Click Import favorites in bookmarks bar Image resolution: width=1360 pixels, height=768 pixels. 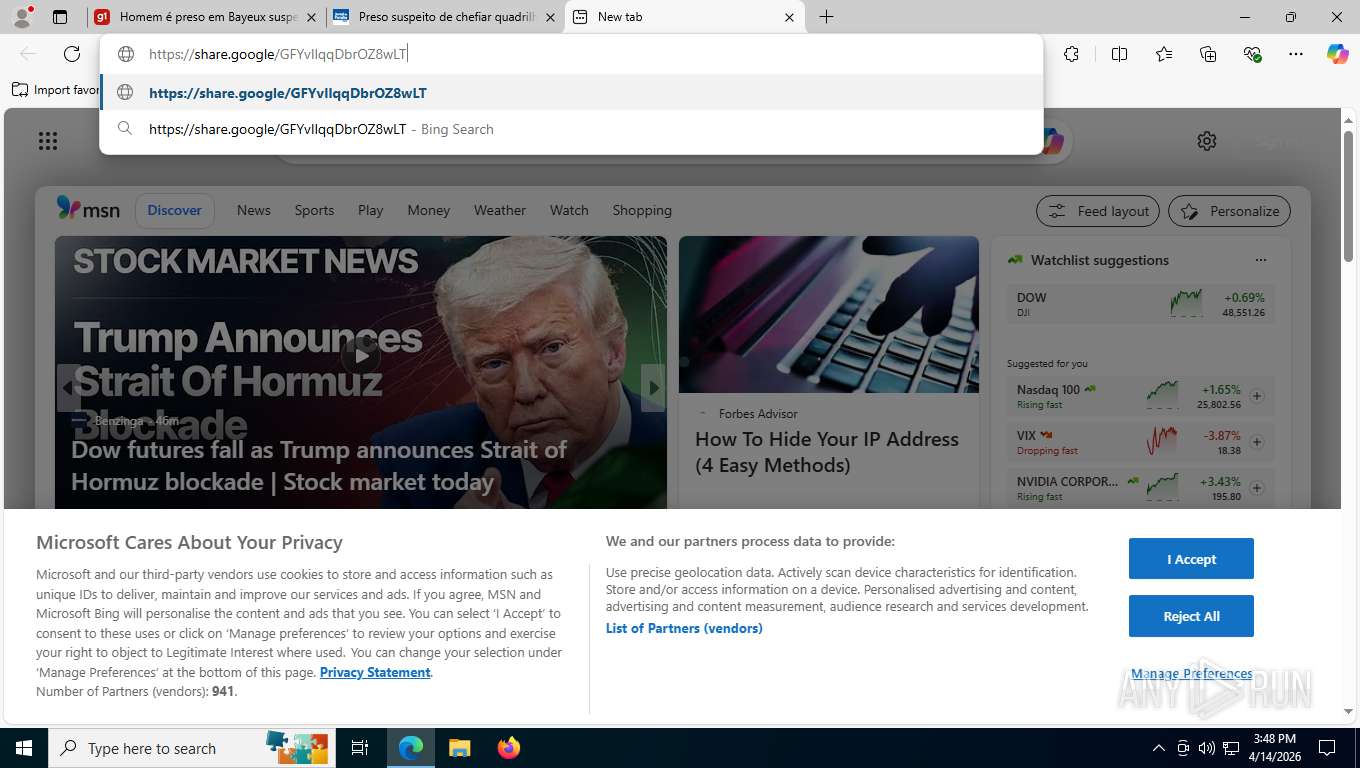pyautogui.click(x=55, y=90)
